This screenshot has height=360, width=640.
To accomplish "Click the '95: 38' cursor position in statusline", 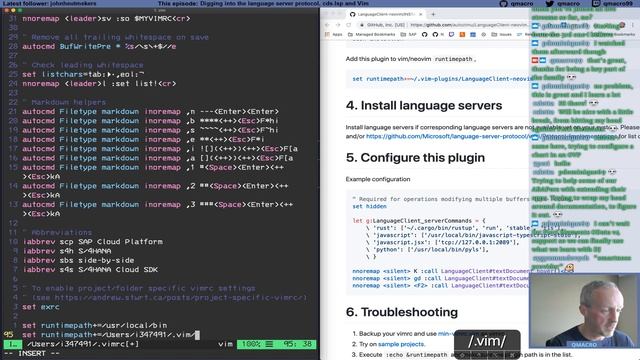I will (298, 344).
